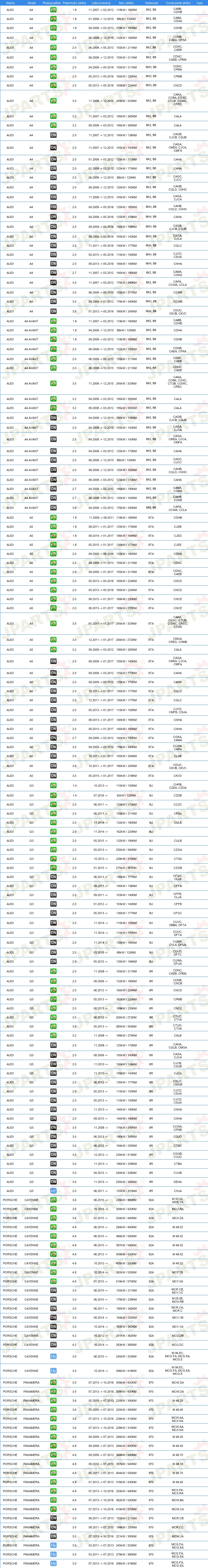
Task: Click the petrol icon for Audi Q3 228kW/310KM CTSA
Action: click(53, 859)
